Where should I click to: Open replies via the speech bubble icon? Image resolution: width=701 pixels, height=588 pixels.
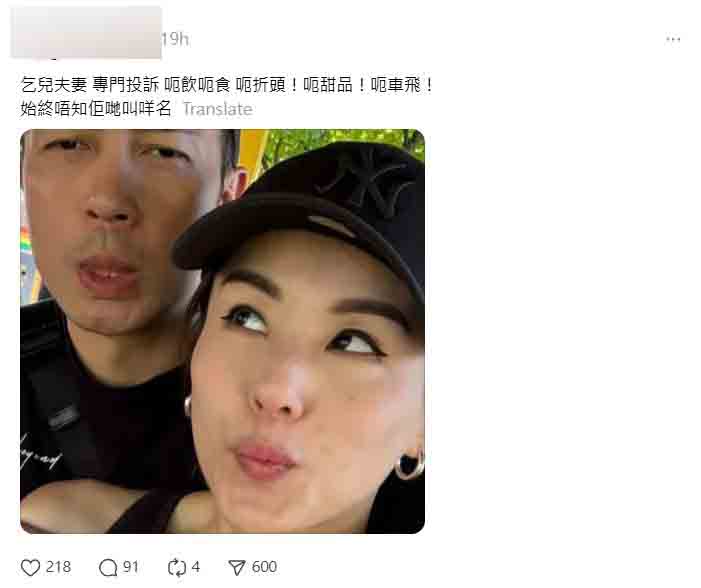click(108, 568)
